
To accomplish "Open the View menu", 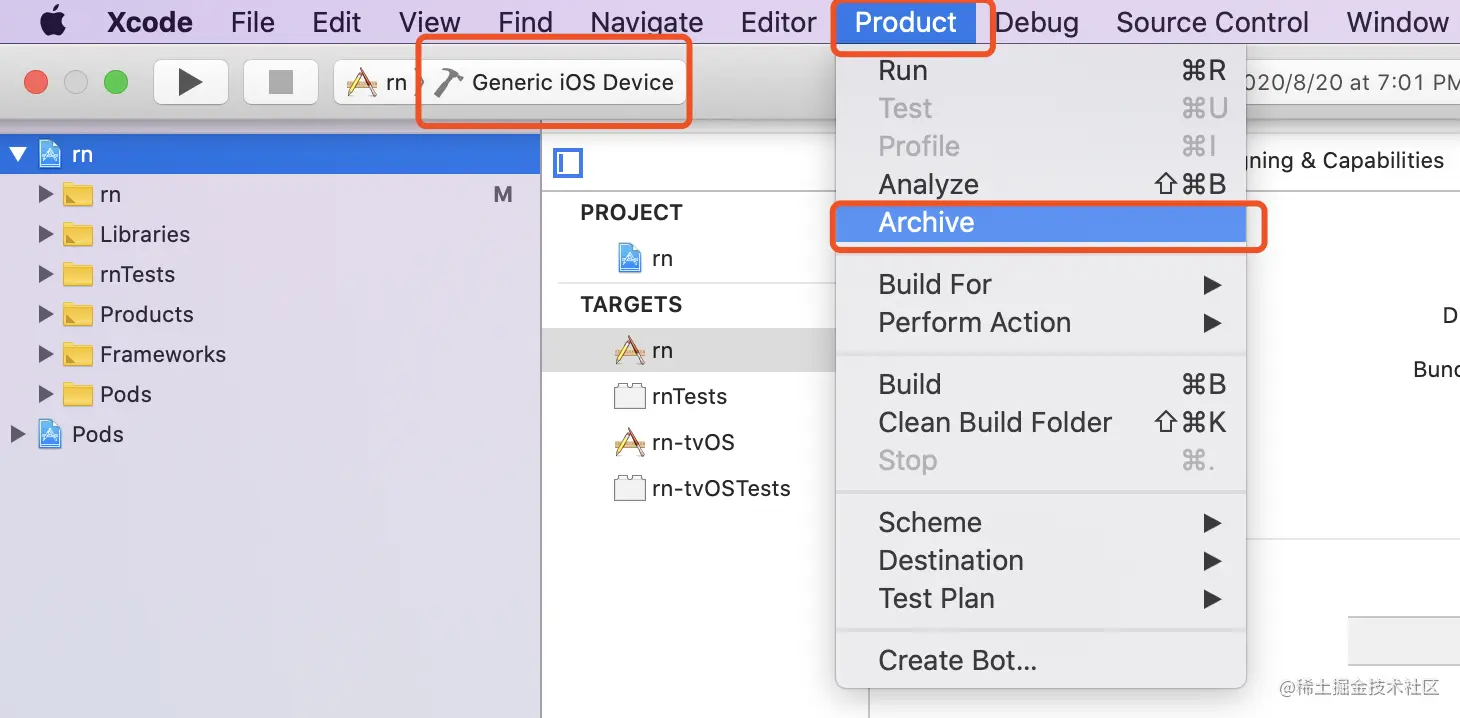I will tap(430, 22).
